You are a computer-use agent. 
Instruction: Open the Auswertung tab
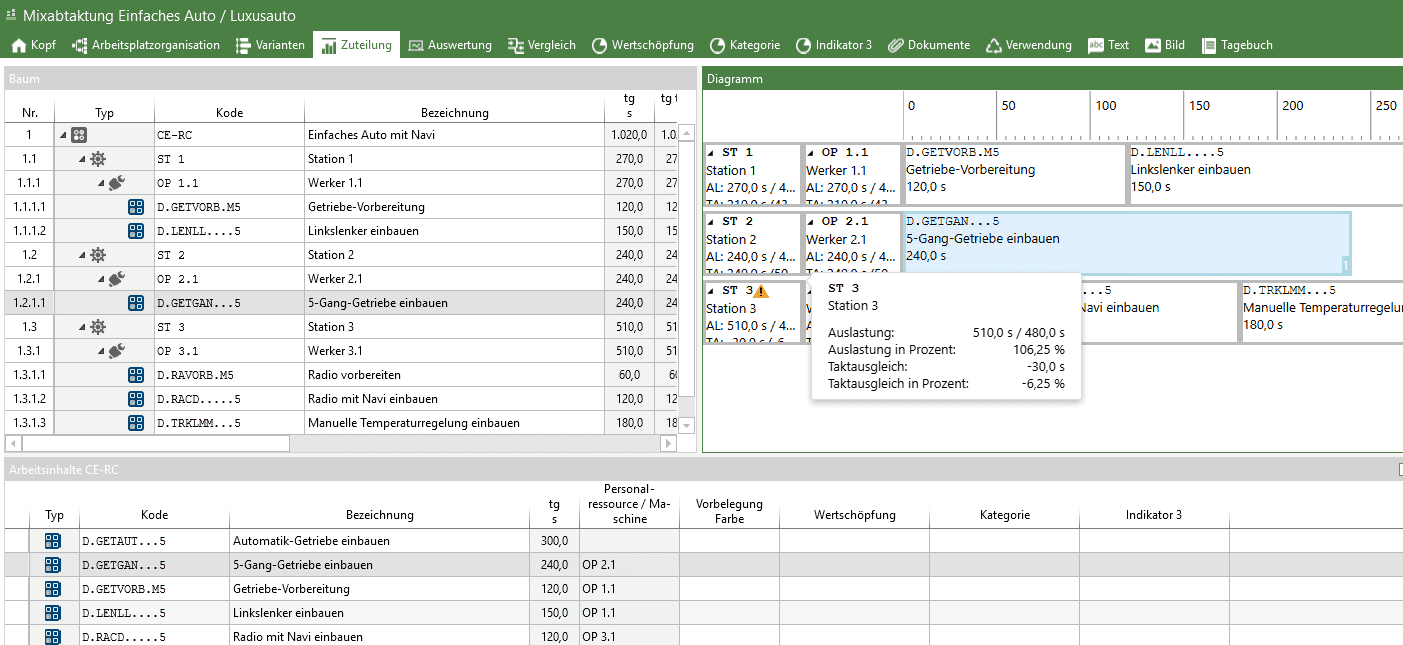pos(450,45)
